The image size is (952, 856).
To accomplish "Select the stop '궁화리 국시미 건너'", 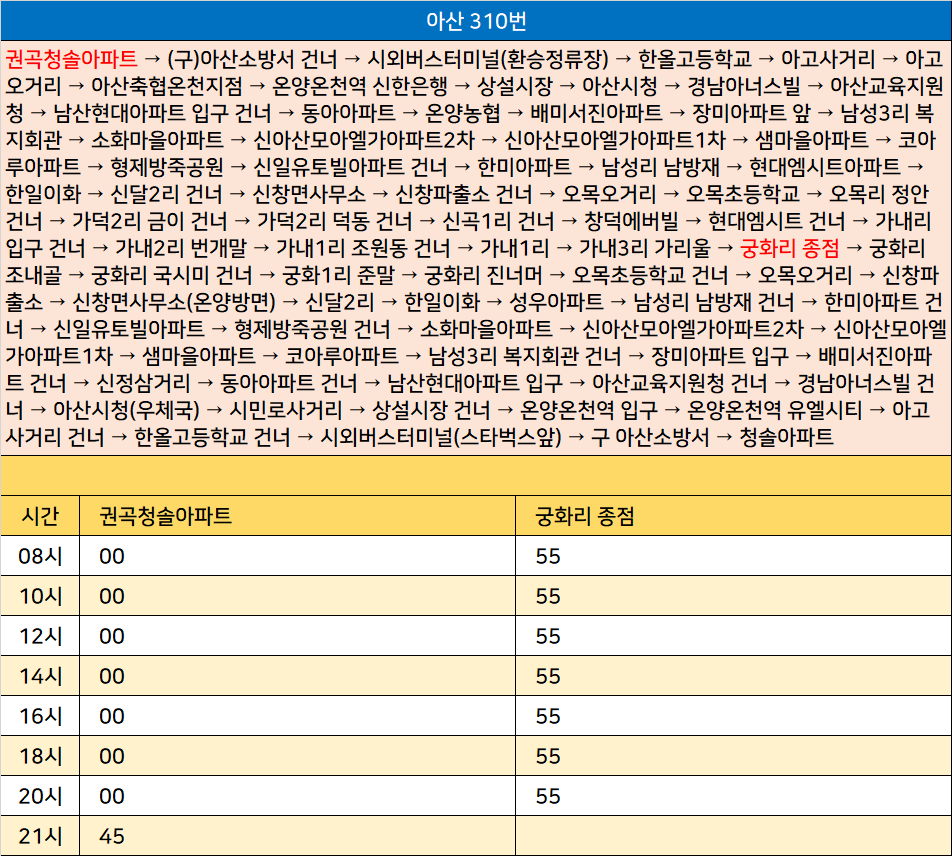I will pos(172,275).
